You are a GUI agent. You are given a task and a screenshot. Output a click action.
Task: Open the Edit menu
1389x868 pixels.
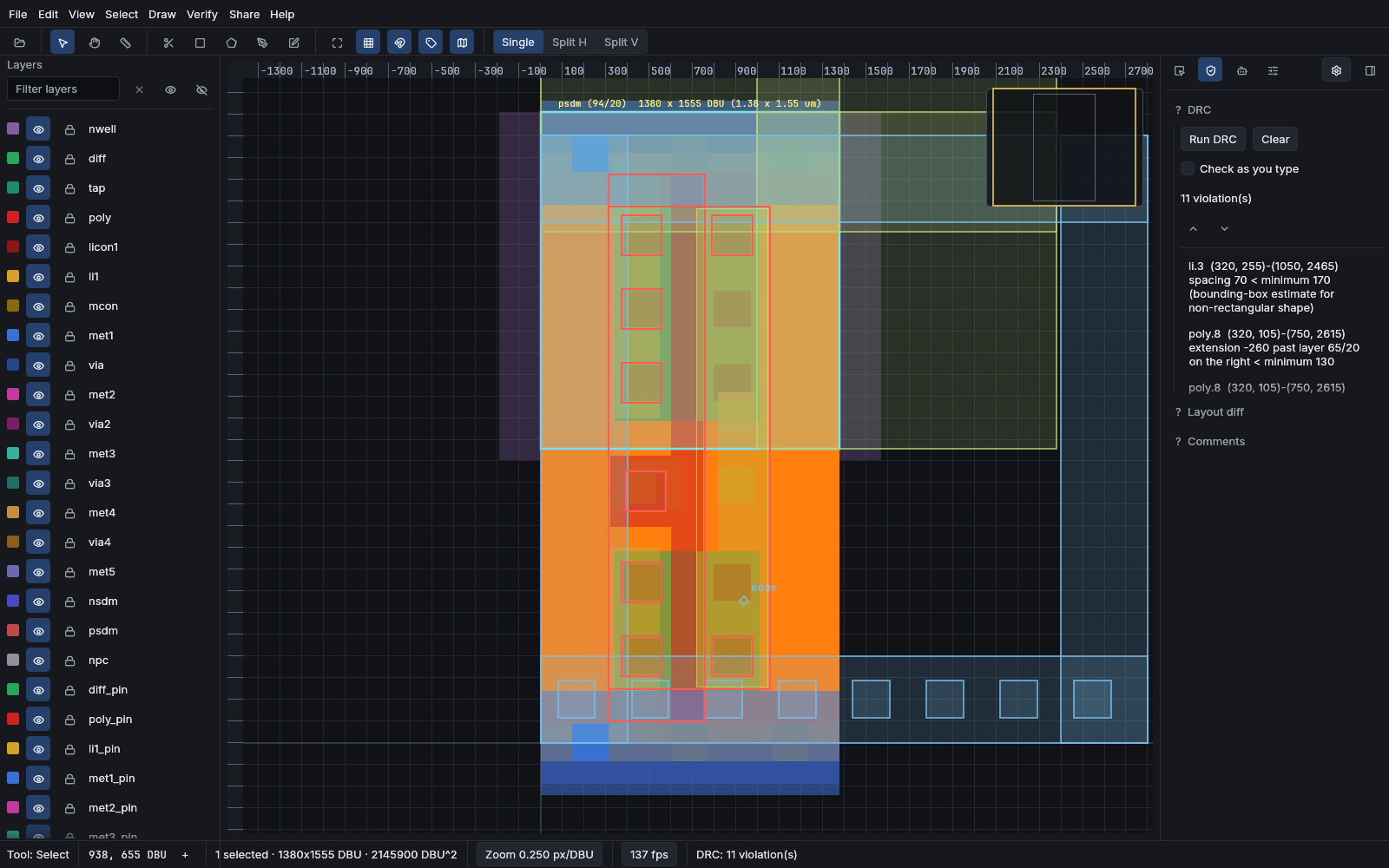point(49,15)
